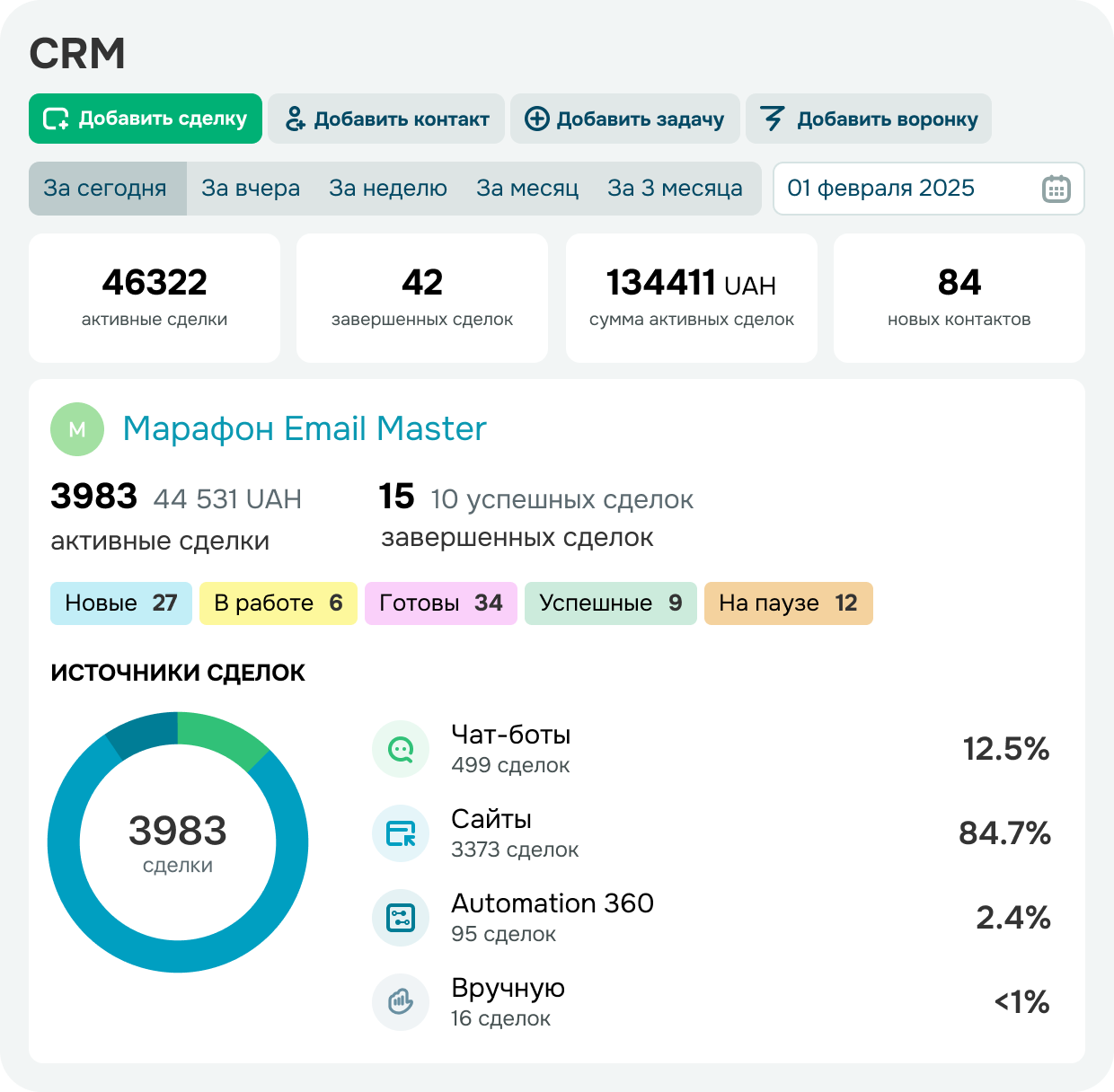This screenshot has height=1092, width=1114.
Task: Select the За 3 месяца period filter
Action: 676,189
